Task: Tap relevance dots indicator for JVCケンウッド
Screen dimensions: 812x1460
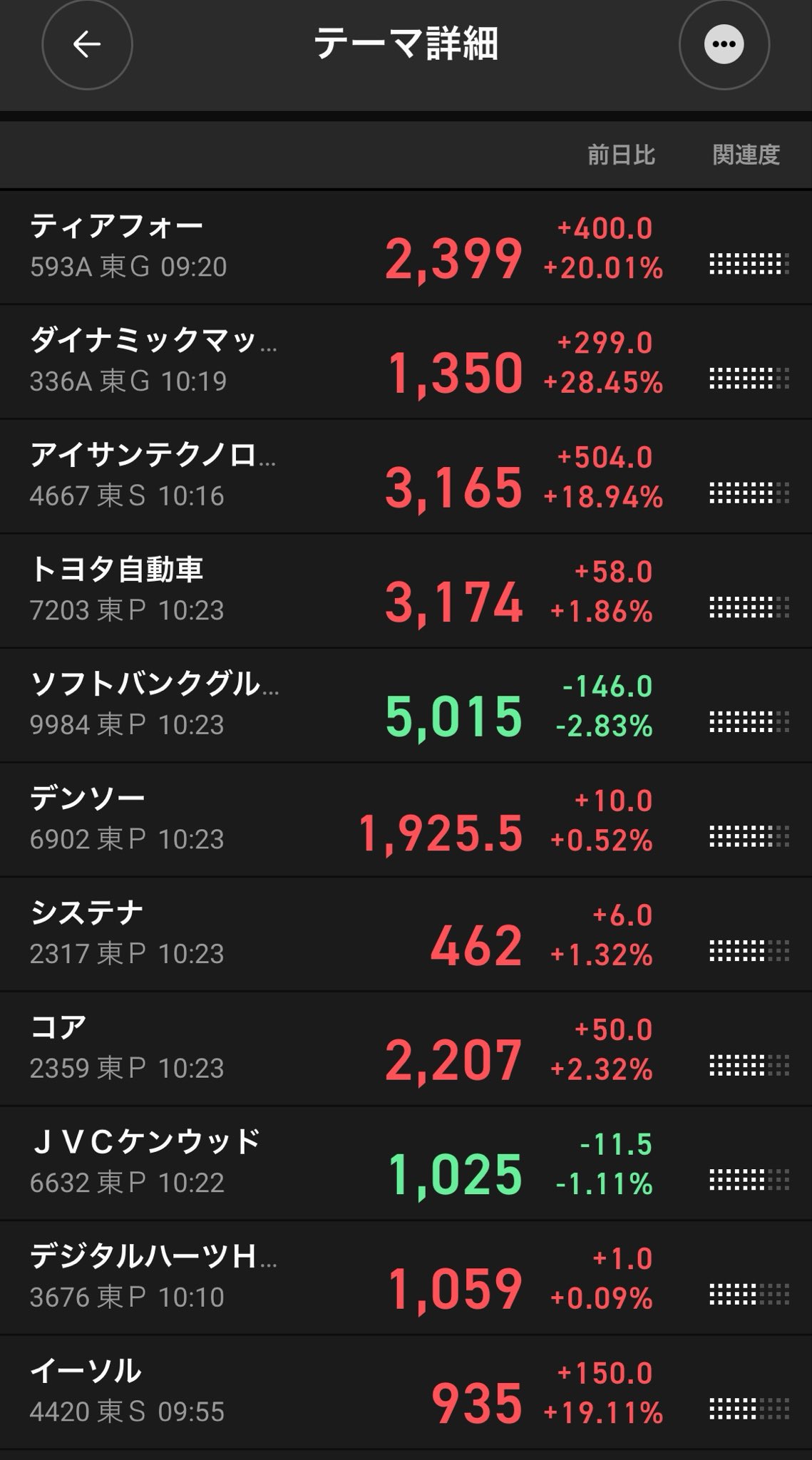Action: [x=749, y=1180]
